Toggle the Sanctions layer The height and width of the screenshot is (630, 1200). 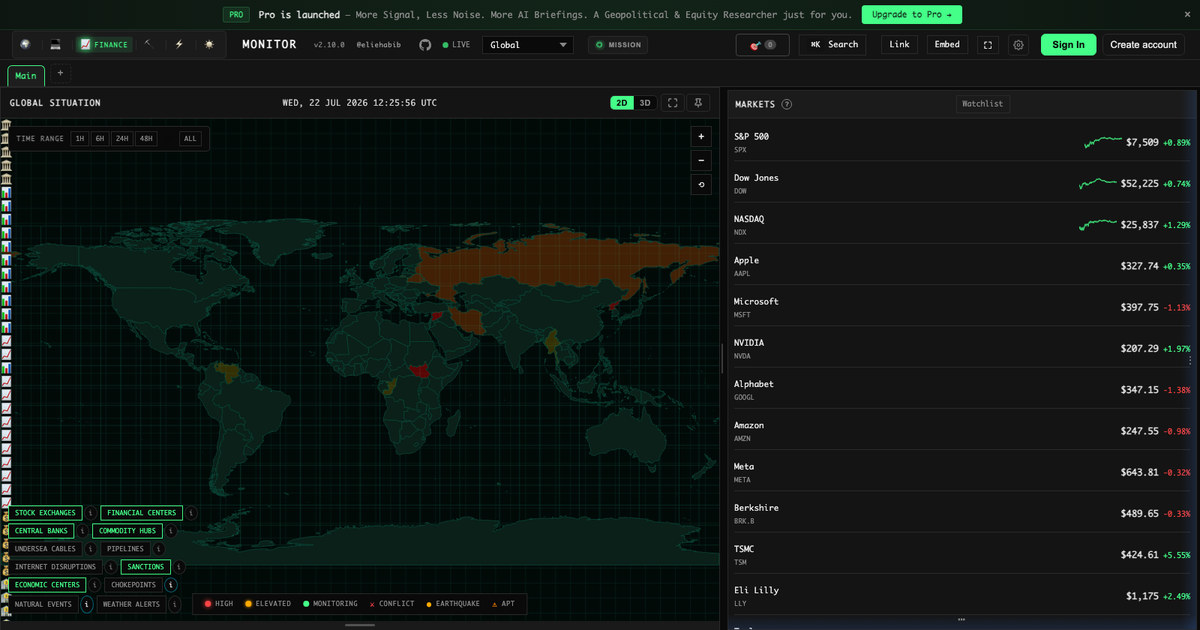[146, 567]
